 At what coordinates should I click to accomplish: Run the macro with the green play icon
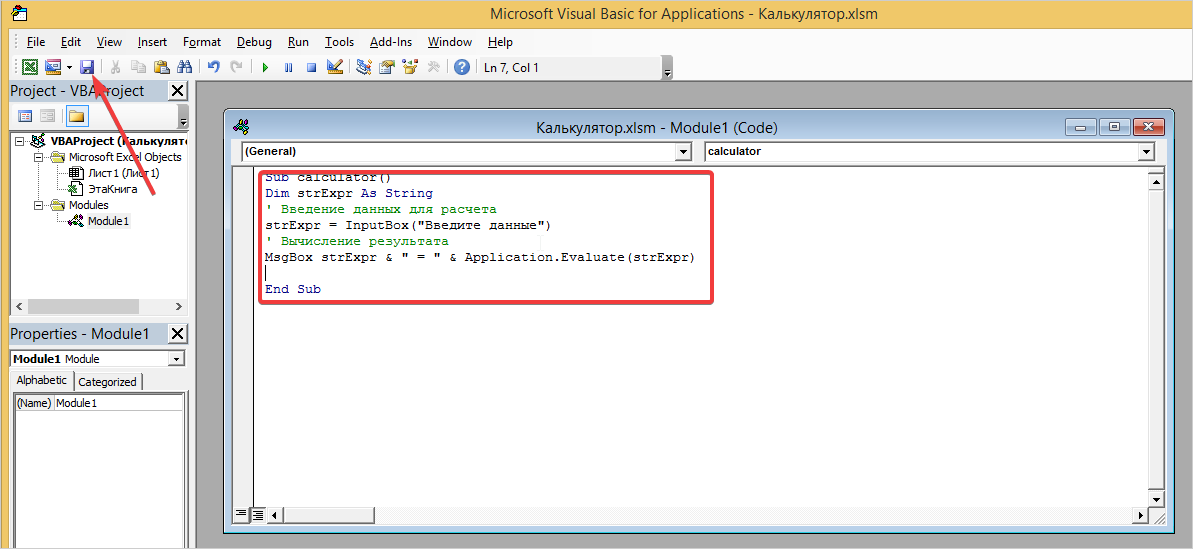(265, 67)
